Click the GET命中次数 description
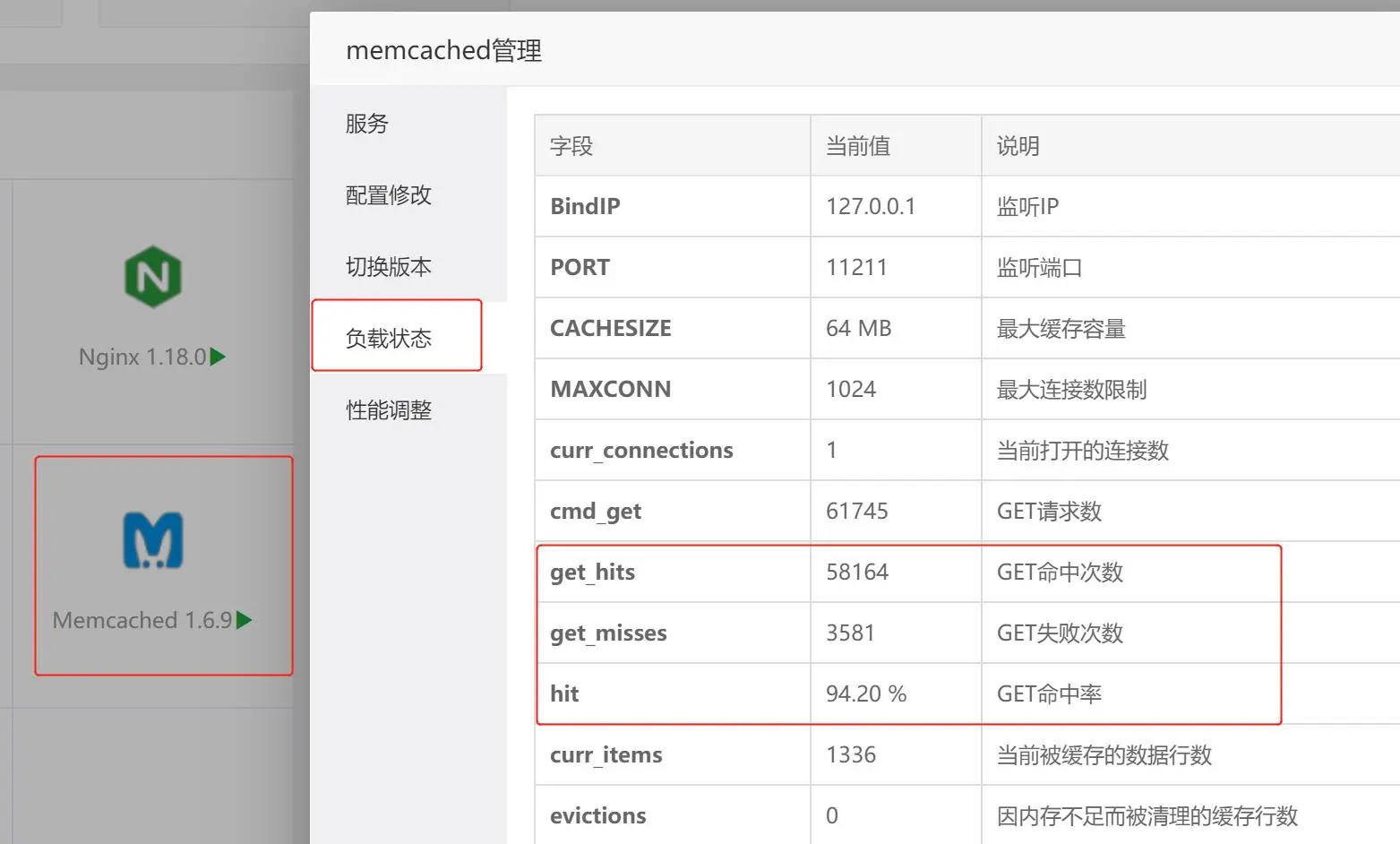 point(1061,572)
